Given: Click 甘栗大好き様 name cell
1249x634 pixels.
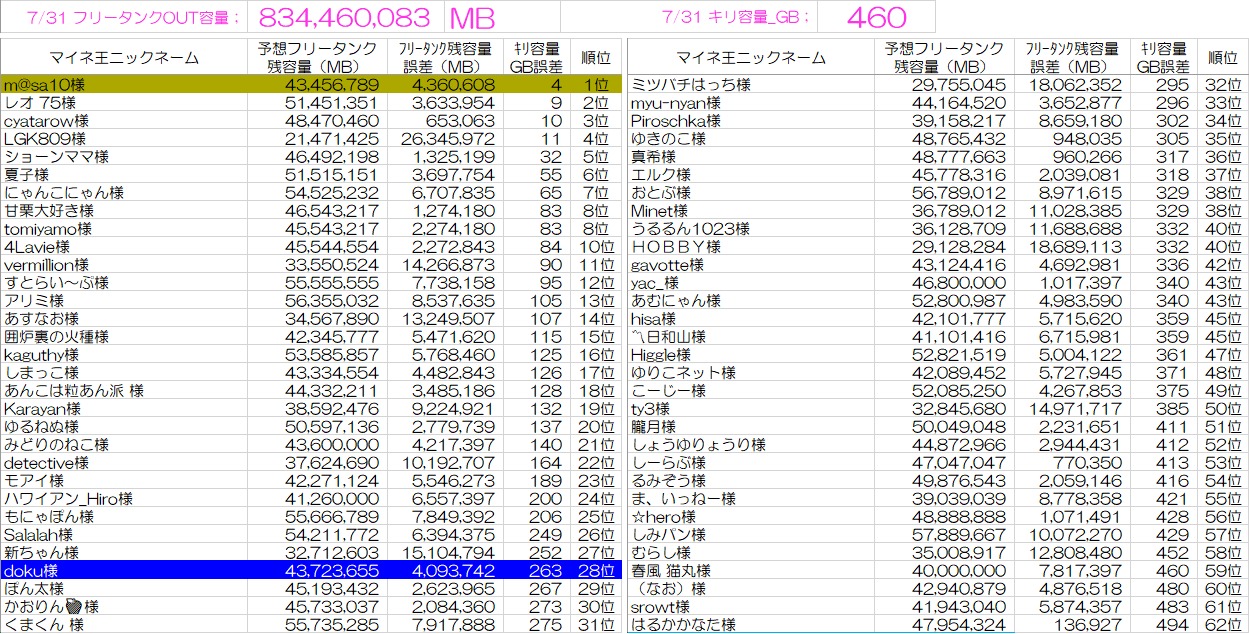Looking at the screenshot, I should click(x=124, y=211).
